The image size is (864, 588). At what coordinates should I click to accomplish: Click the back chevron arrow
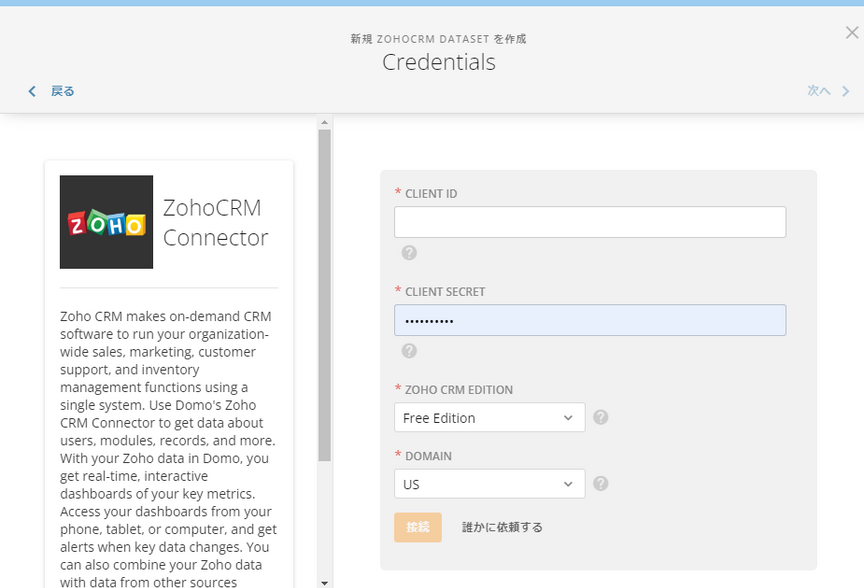point(32,91)
